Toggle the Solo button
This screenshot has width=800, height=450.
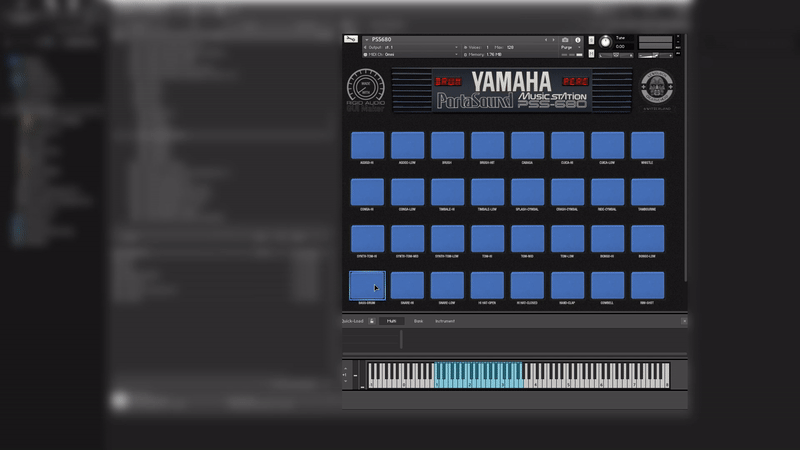click(x=591, y=40)
